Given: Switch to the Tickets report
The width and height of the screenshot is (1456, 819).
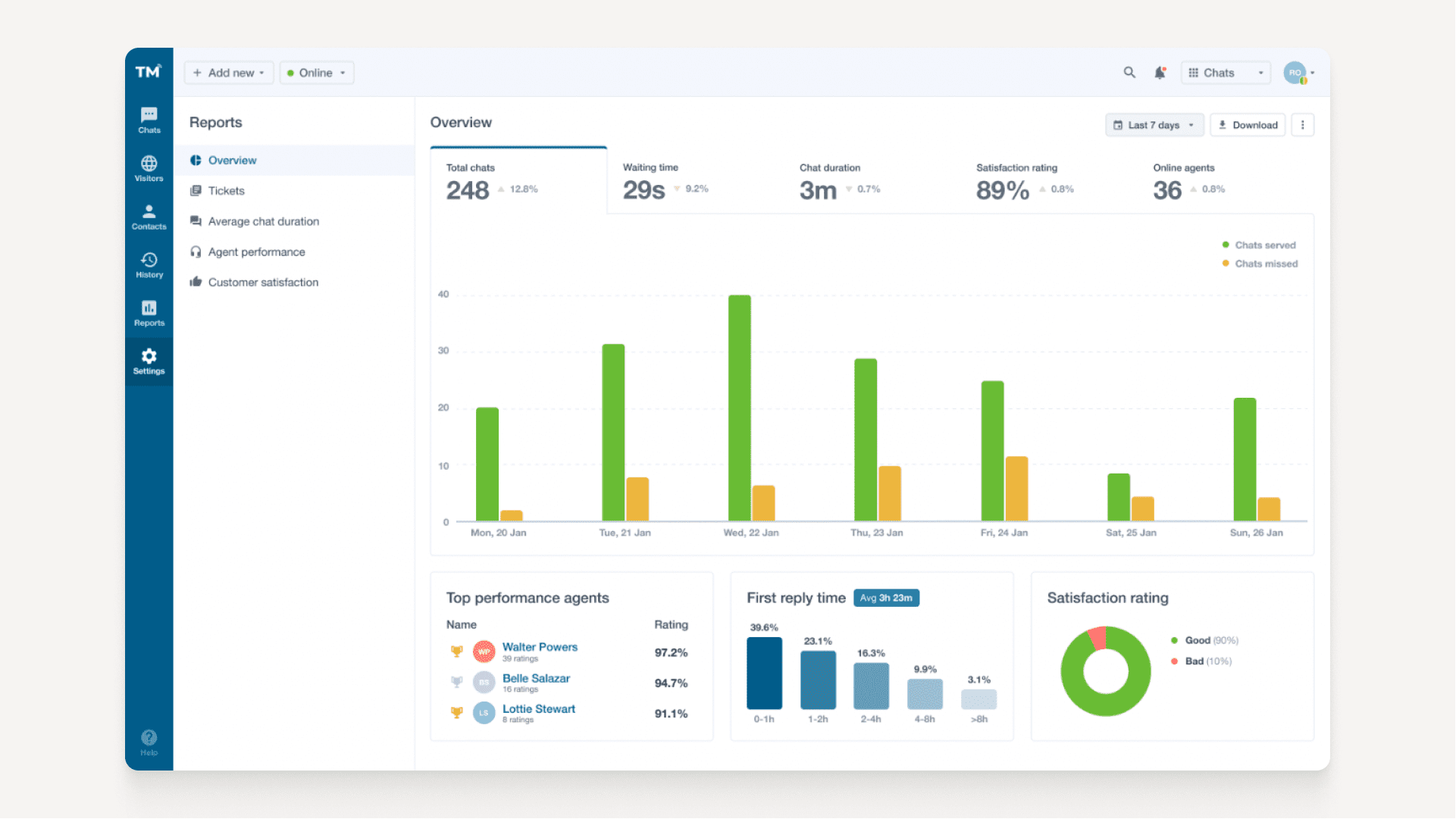Looking at the screenshot, I should coord(225,190).
